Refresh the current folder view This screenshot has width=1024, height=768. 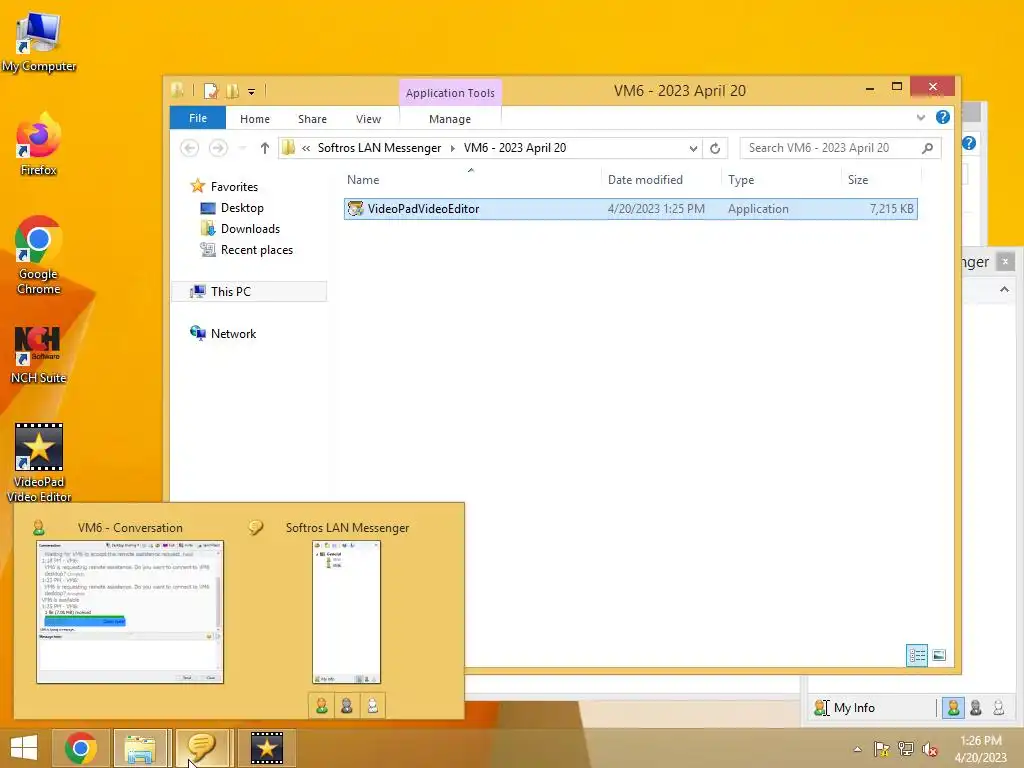point(715,148)
